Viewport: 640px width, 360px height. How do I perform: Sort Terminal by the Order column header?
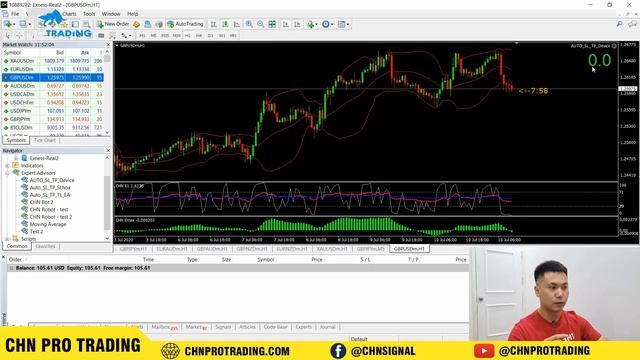(15, 260)
